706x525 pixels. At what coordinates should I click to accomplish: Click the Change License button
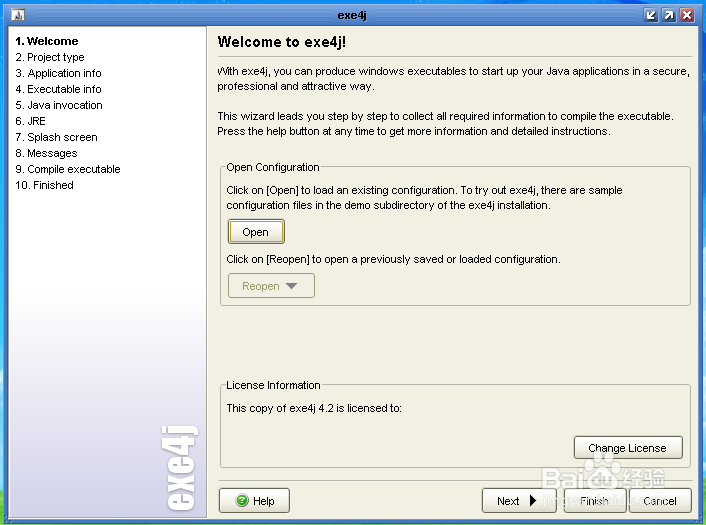tap(628, 448)
